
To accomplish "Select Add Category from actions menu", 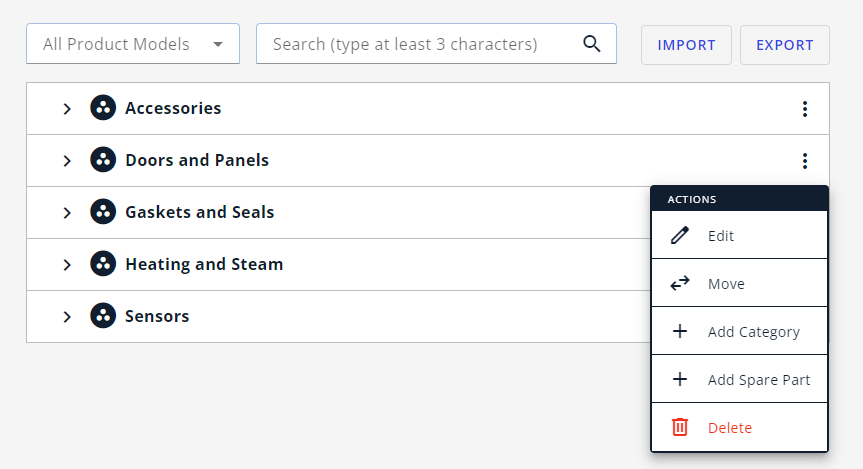I will [739, 331].
